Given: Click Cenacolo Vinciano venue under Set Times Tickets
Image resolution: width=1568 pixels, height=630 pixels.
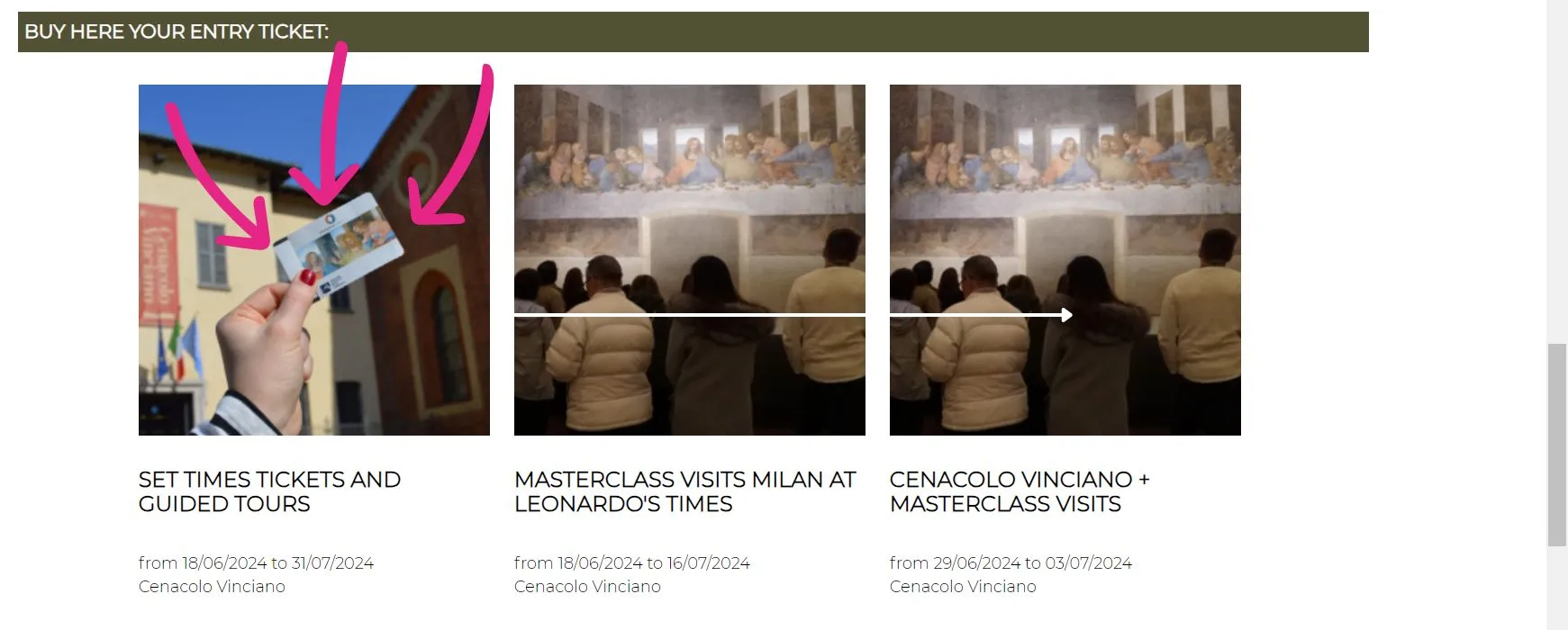Looking at the screenshot, I should tap(212, 587).
